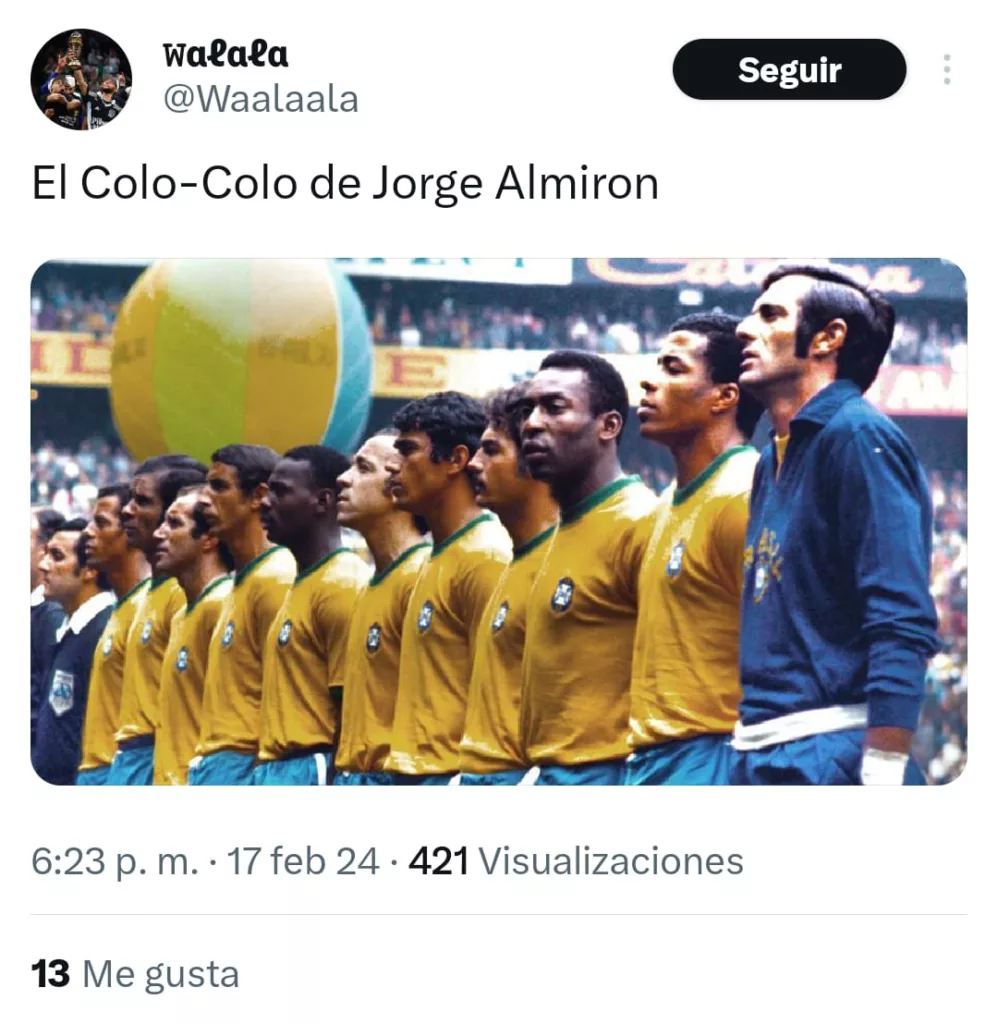998x1024 pixels.
Task: Click the referee in the dark uniform
Action: click(x=65, y=647)
